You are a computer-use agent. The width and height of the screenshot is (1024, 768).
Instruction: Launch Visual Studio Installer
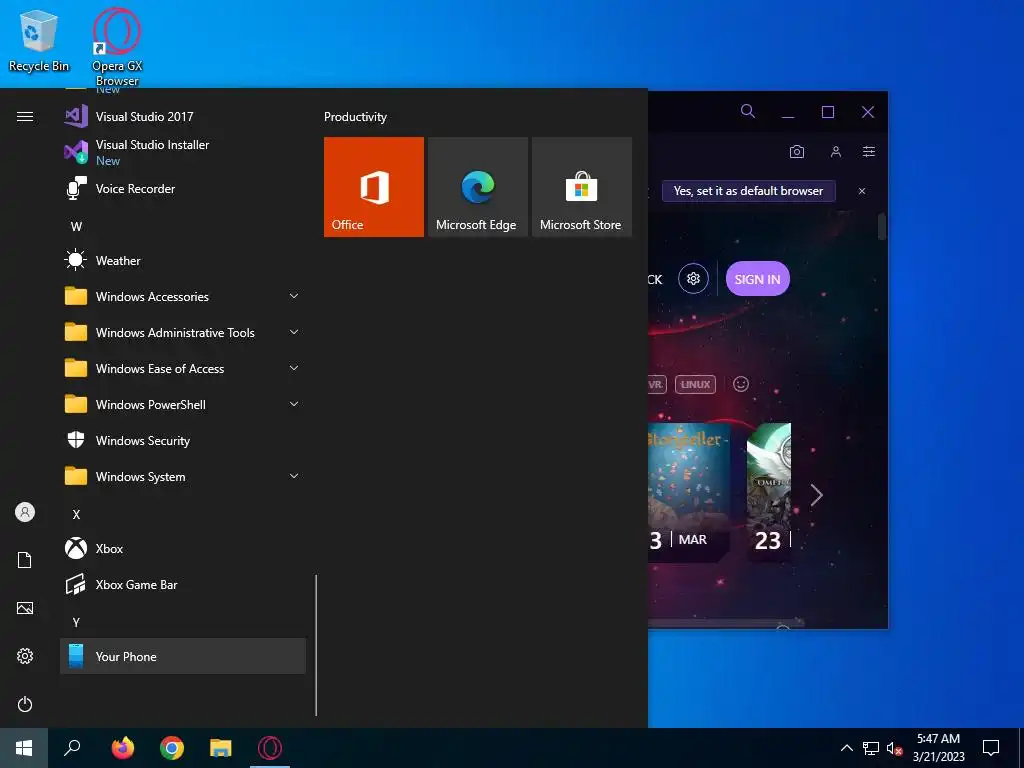pos(183,152)
